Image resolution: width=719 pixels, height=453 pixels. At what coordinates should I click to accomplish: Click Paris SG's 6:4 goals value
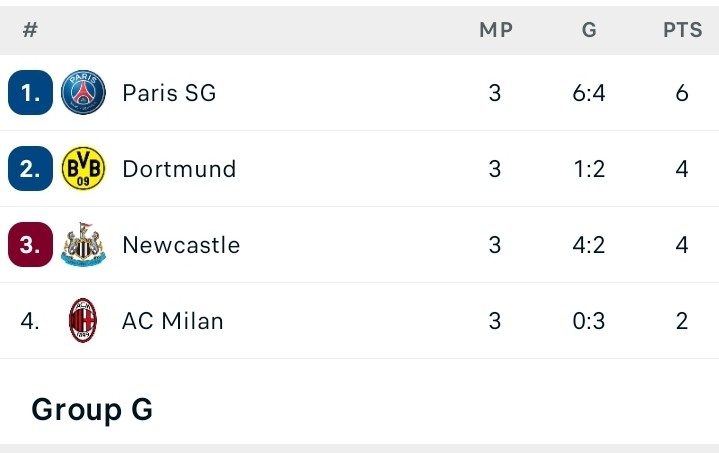[x=589, y=93]
